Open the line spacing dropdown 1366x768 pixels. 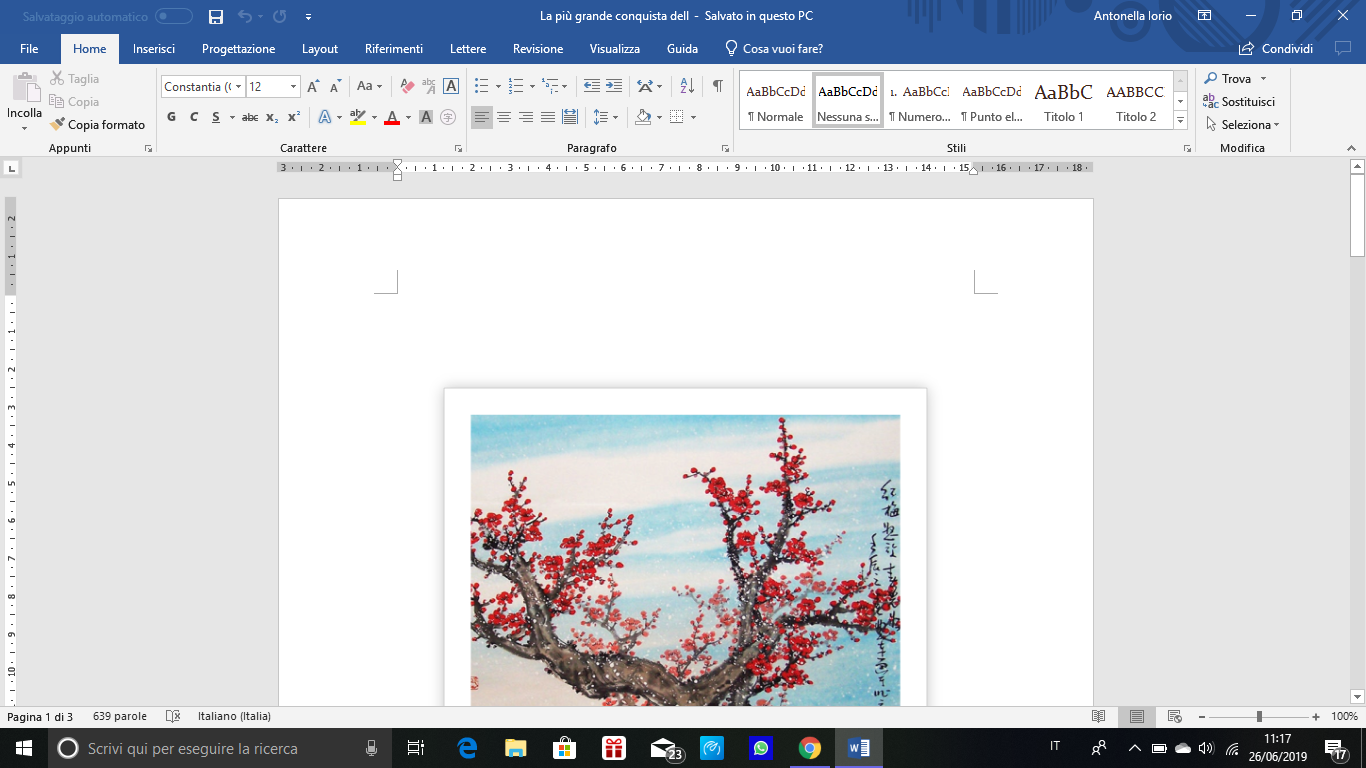[x=604, y=117]
